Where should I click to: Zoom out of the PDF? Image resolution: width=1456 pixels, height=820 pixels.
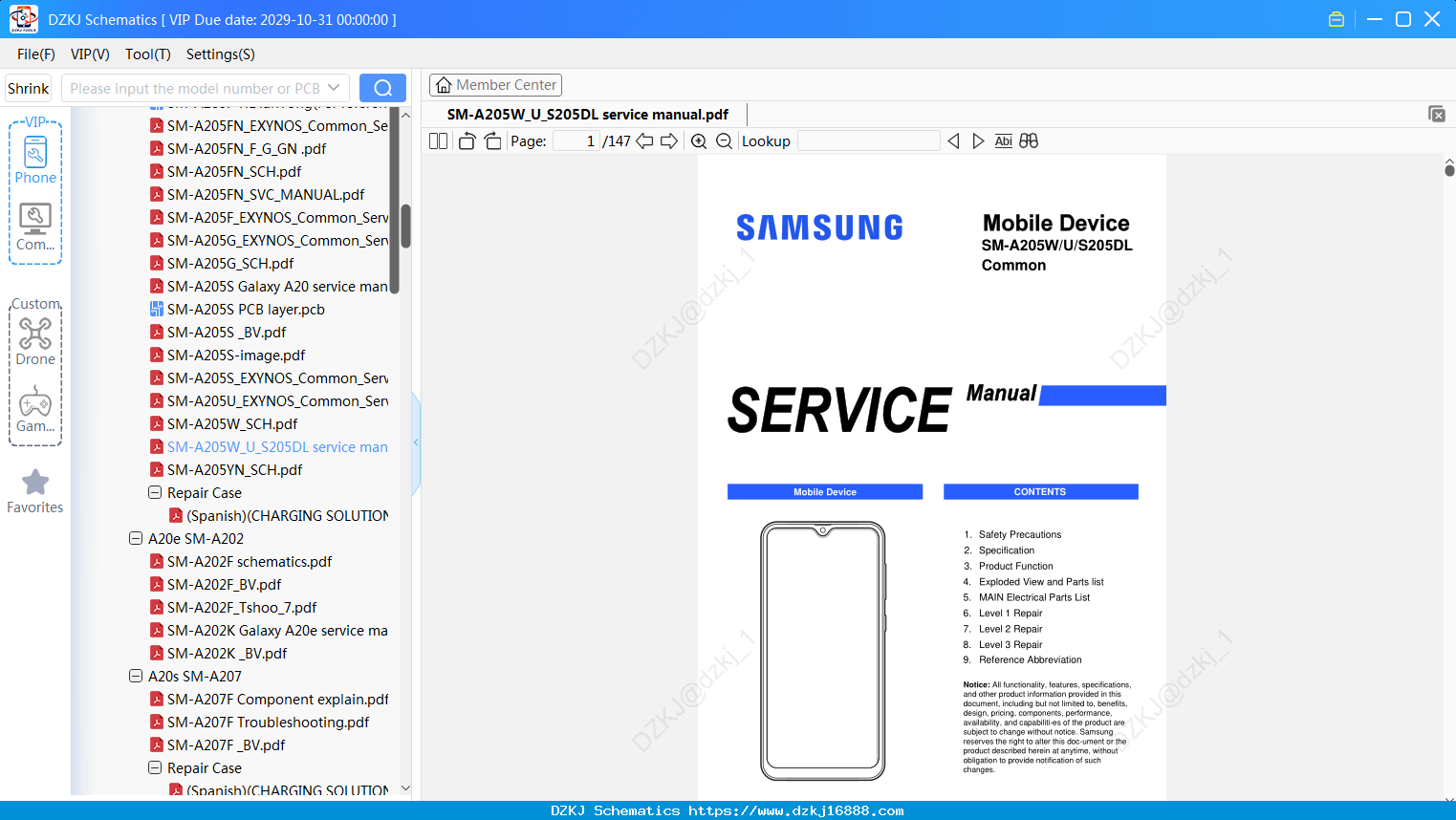(724, 141)
